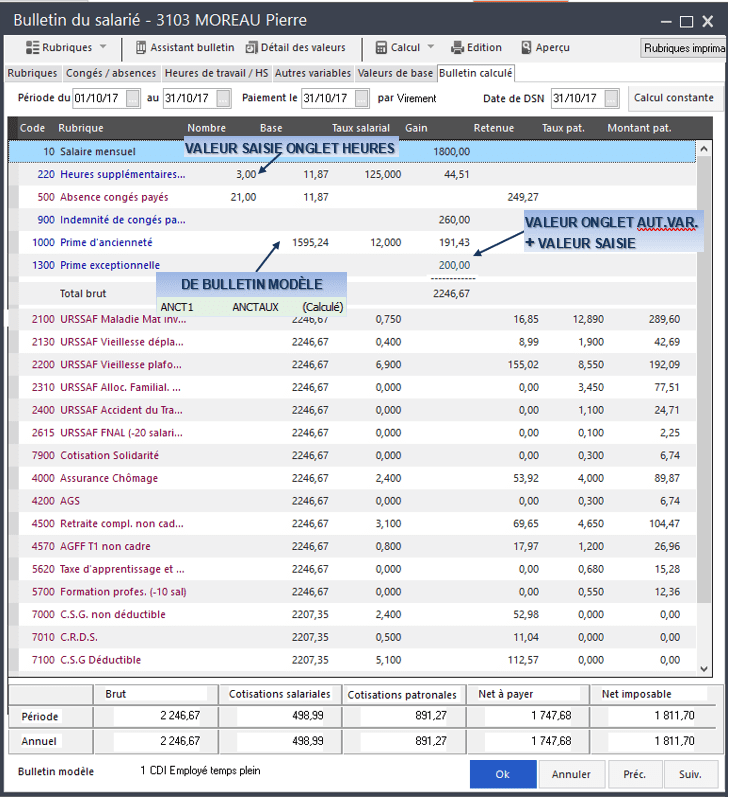731x800 pixels.
Task: Click the Code column header
Action: point(32,128)
